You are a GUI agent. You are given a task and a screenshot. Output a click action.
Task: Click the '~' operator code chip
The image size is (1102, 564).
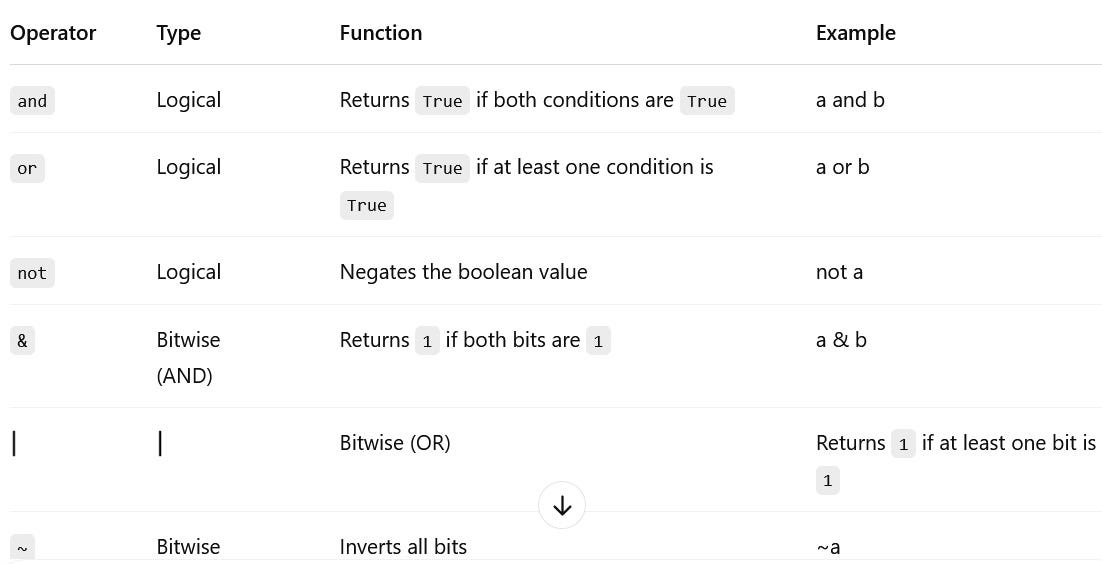point(22,548)
